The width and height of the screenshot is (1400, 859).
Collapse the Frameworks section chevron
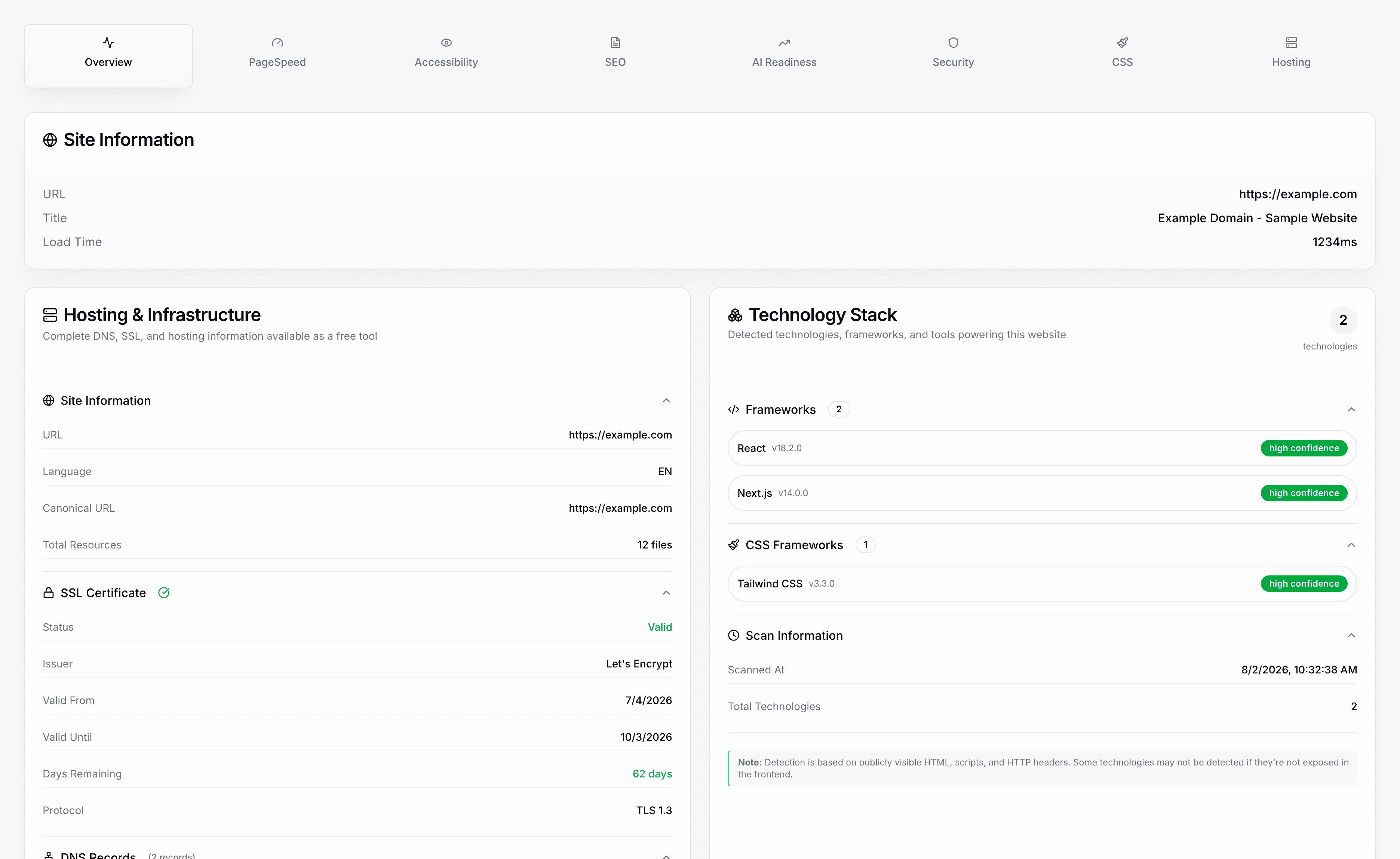pyautogui.click(x=1351, y=409)
